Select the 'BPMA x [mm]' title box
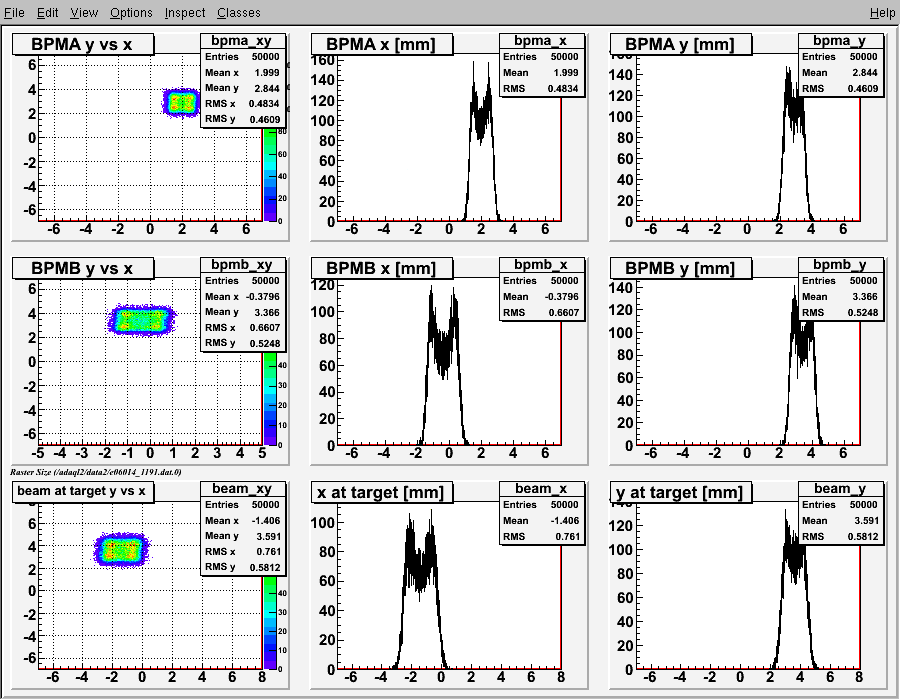Screen dimensions: 900x700 click(381, 44)
